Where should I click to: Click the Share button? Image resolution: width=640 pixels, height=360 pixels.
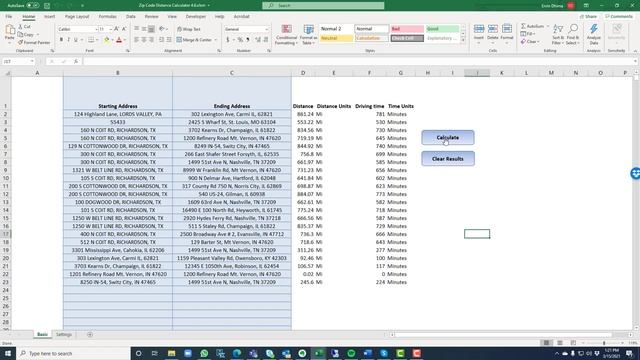pos(589,17)
